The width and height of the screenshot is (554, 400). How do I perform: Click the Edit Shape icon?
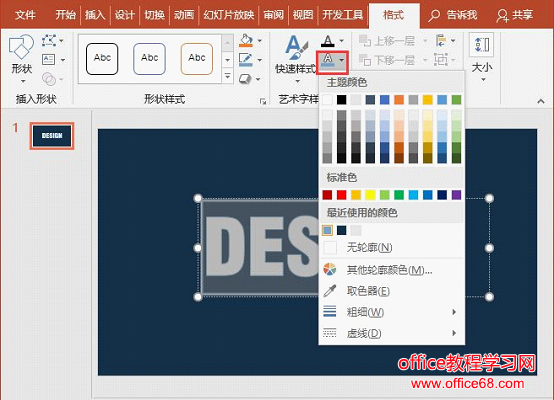[49, 41]
